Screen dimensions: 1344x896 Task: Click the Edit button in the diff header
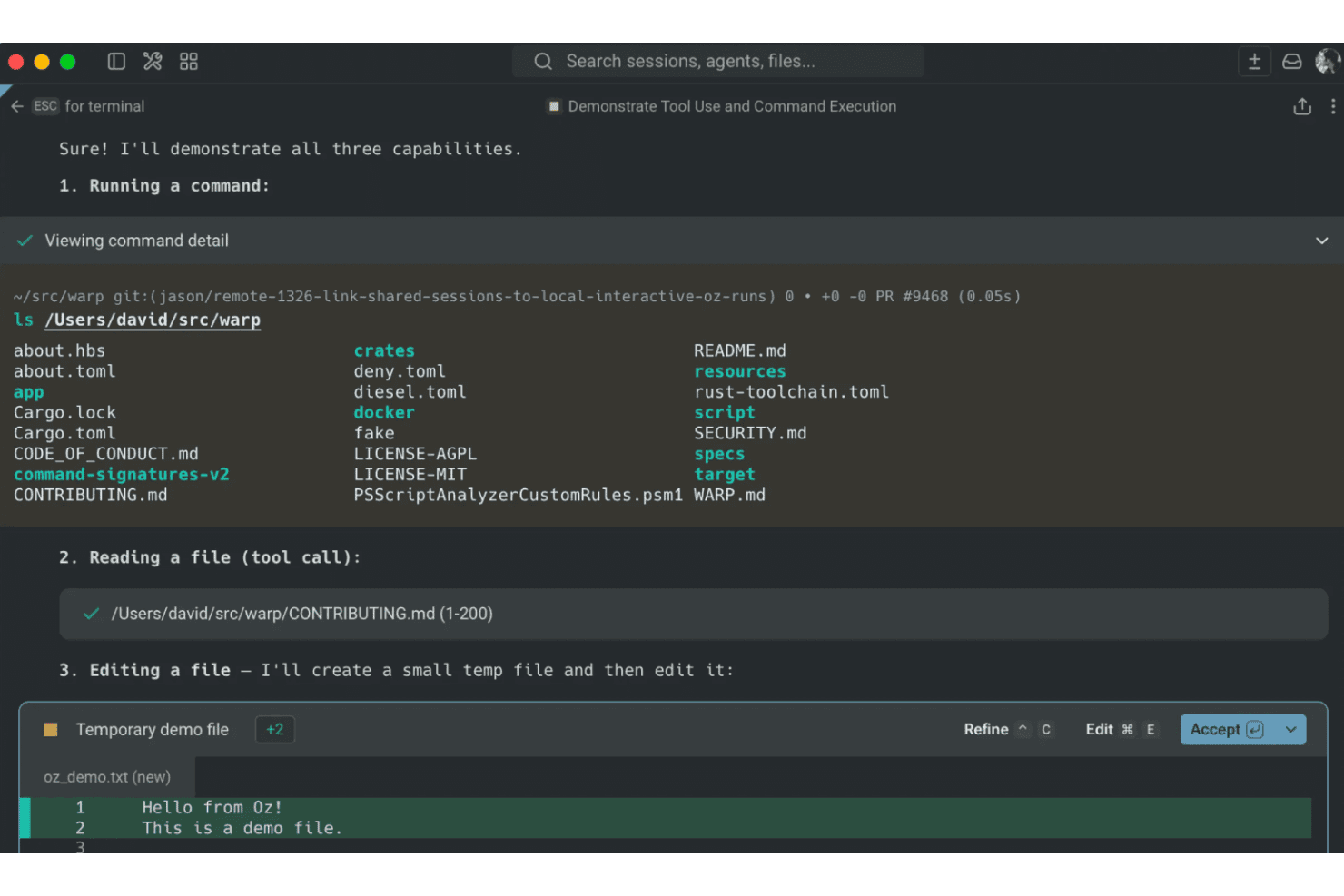tap(1122, 730)
